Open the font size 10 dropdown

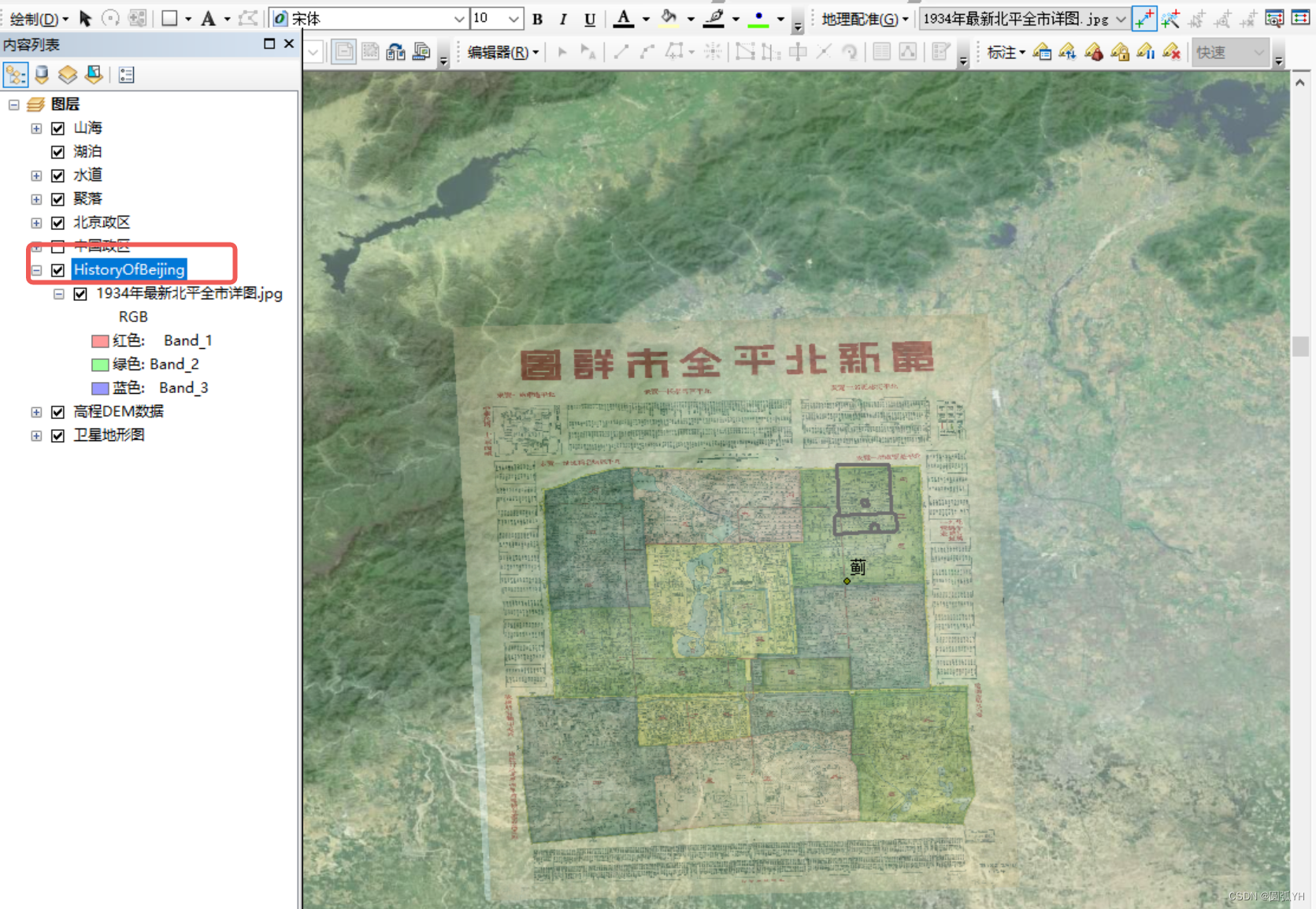click(513, 18)
